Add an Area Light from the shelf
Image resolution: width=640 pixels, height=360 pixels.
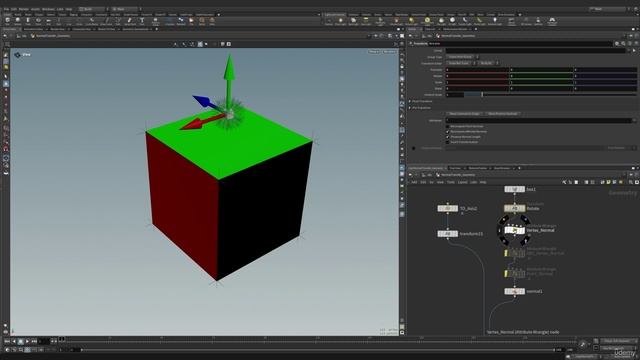coord(366,21)
